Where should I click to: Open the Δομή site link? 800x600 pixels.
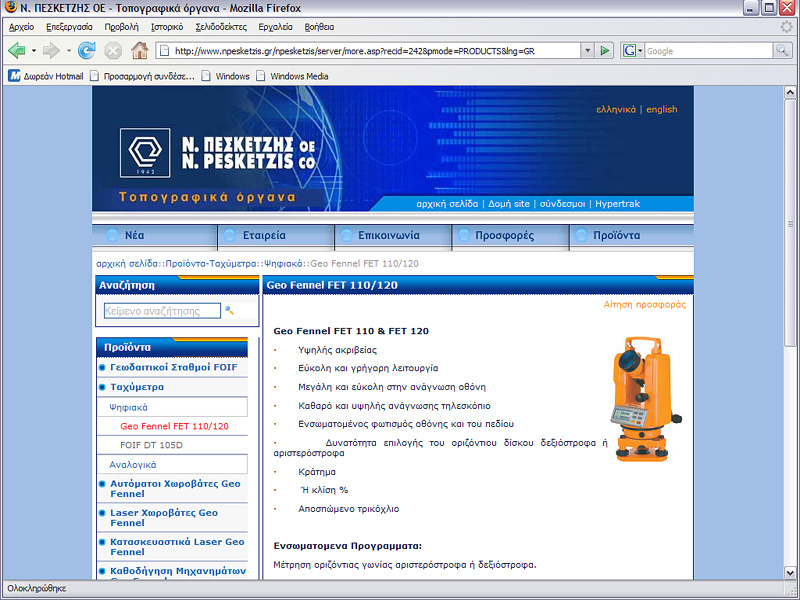pyautogui.click(x=509, y=204)
